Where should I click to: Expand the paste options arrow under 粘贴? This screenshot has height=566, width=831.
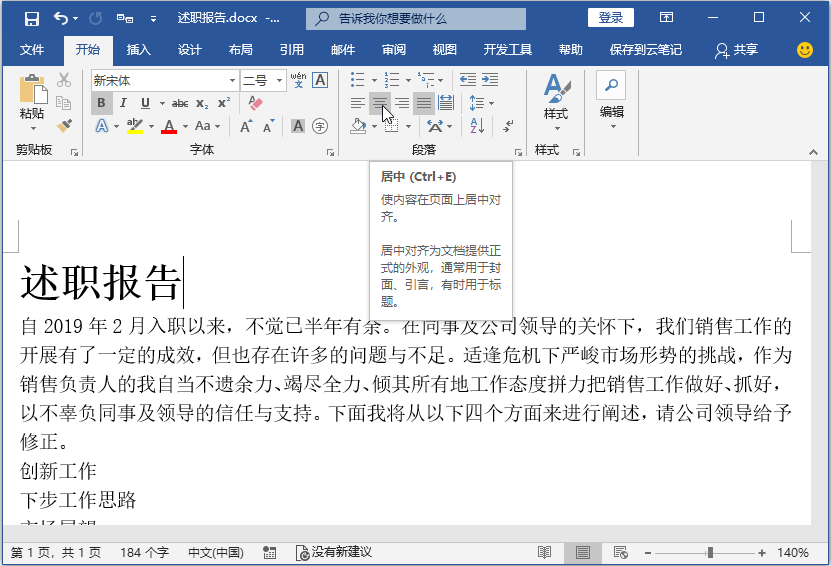[33, 128]
